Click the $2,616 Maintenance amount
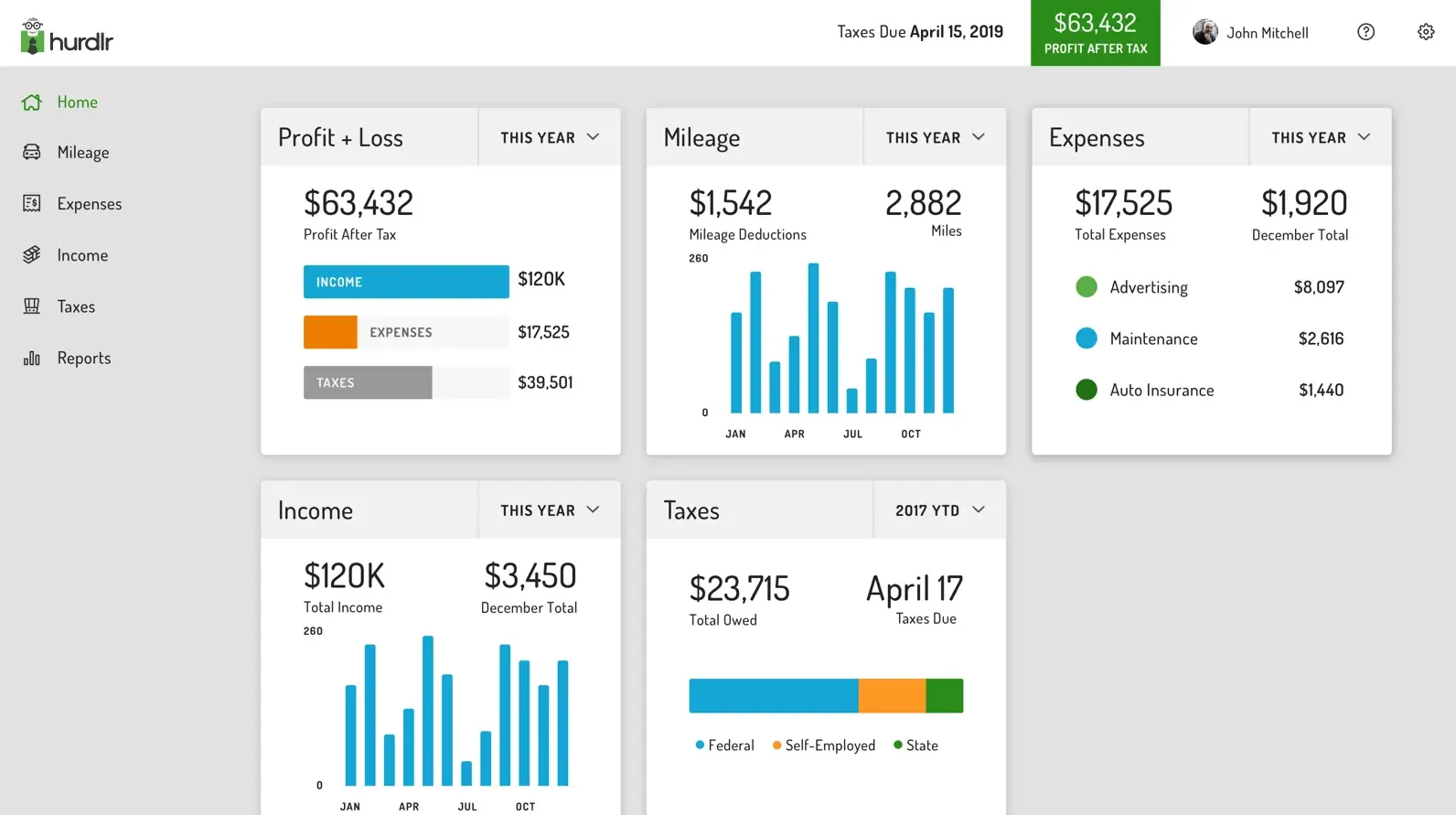 pos(1321,338)
